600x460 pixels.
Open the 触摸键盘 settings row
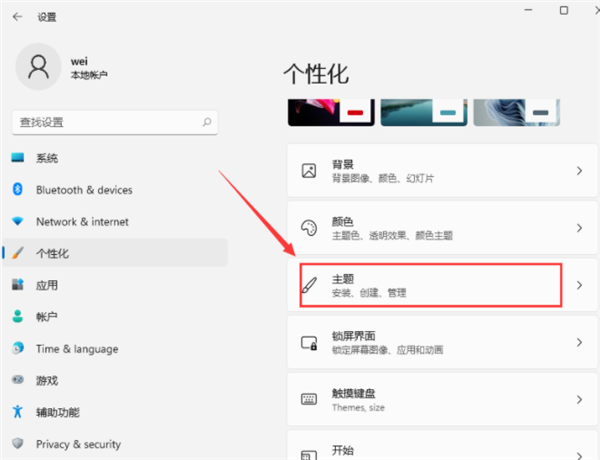440,400
